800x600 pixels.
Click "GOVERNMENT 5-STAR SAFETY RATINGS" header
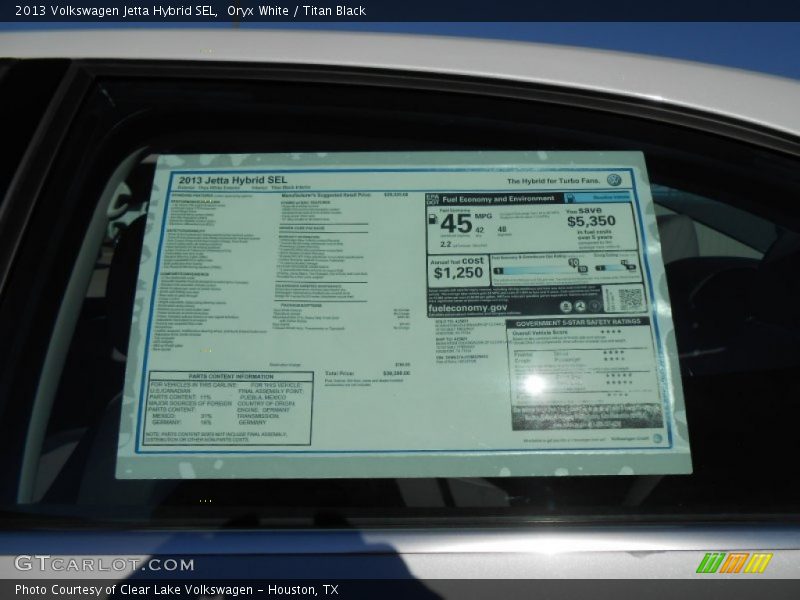point(578,323)
